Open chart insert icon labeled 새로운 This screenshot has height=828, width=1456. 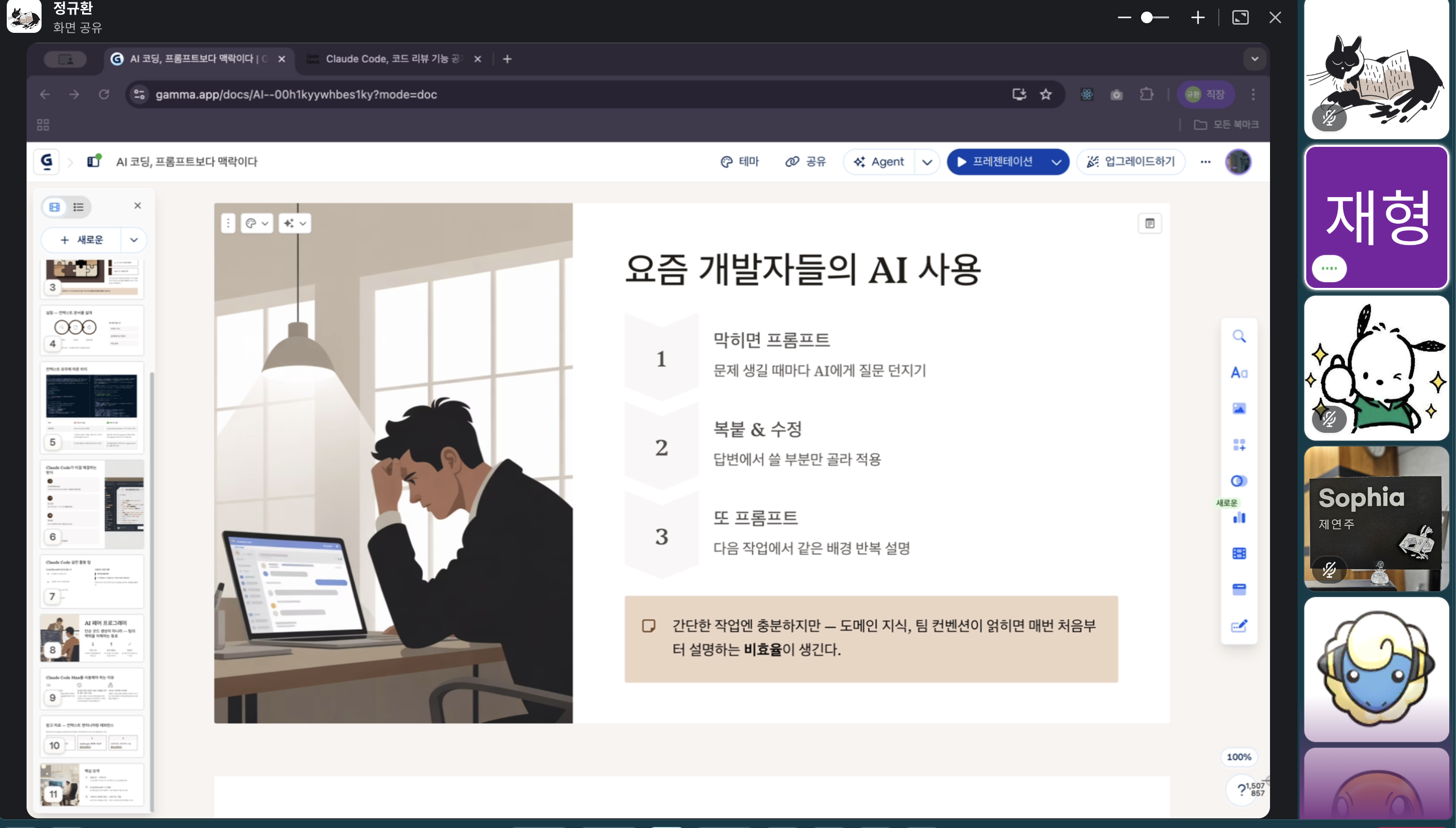pyautogui.click(x=1239, y=517)
